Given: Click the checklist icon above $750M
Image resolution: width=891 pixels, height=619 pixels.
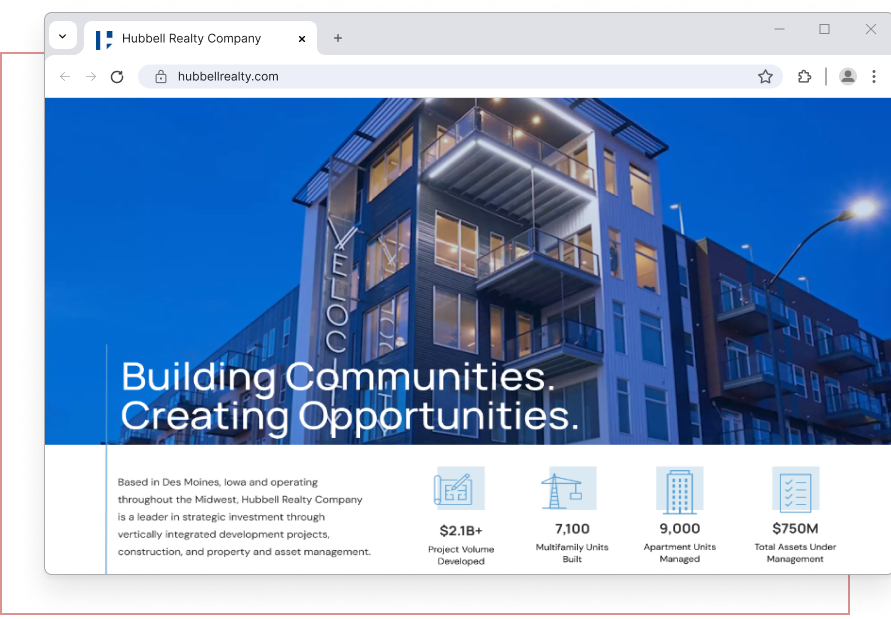Looking at the screenshot, I should (x=795, y=490).
